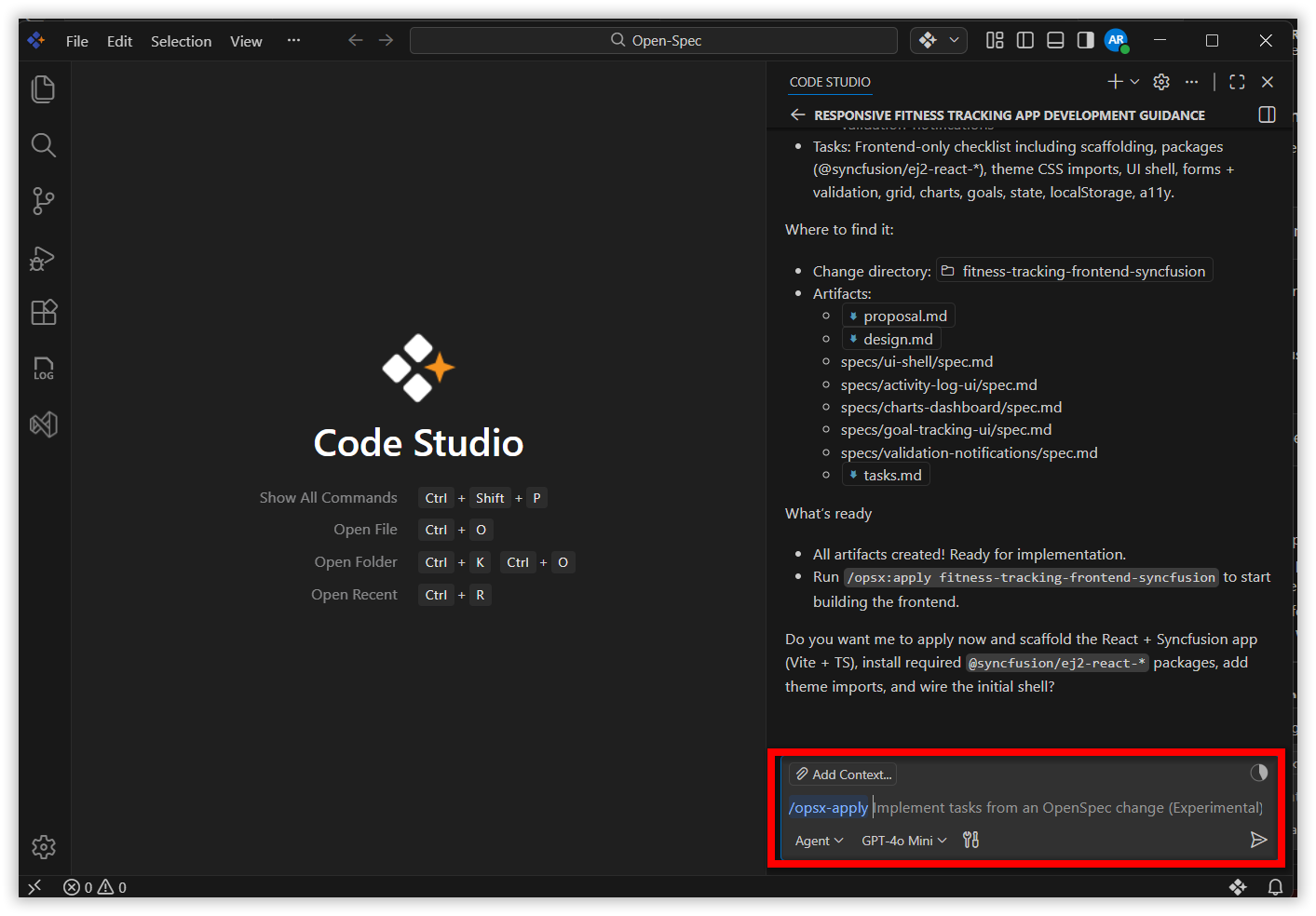Toggle the bottom panel
Viewport: 1316px width, 916px height.
(1055, 40)
